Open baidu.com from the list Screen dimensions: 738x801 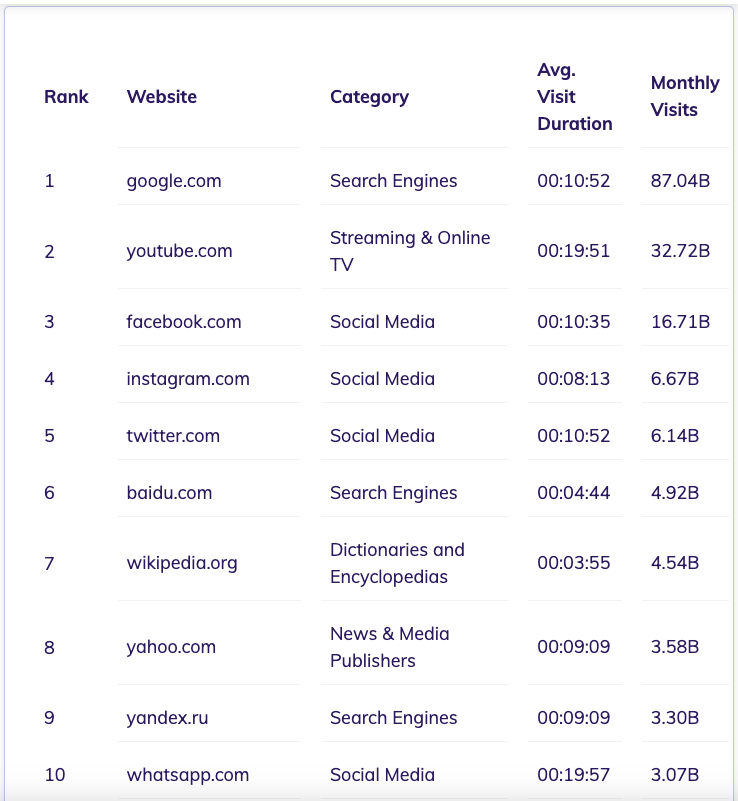point(169,493)
